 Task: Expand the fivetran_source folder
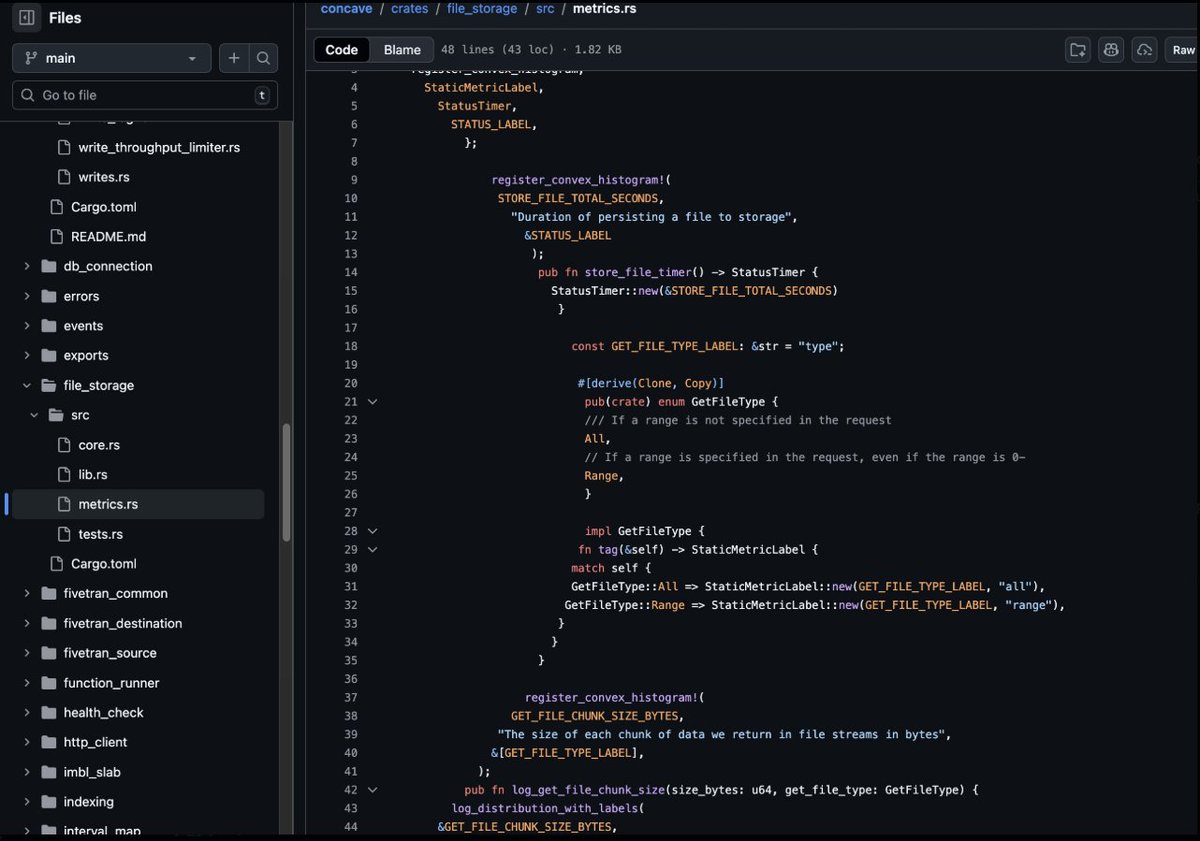(27, 653)
